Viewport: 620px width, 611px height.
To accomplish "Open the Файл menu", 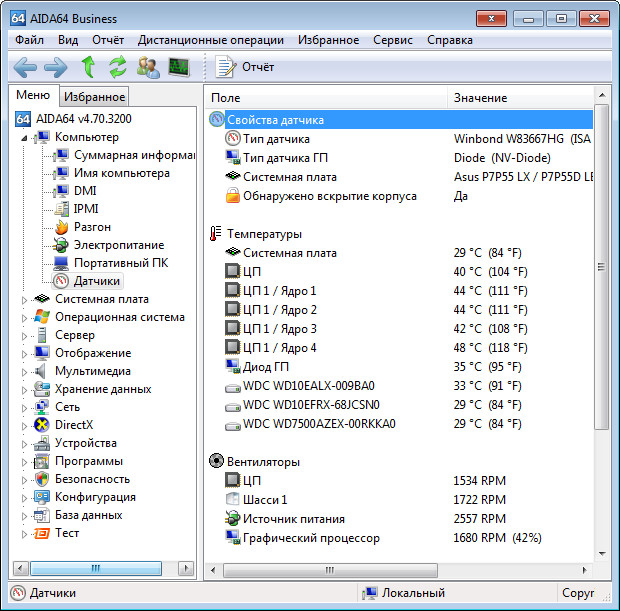I will point(29,40).
